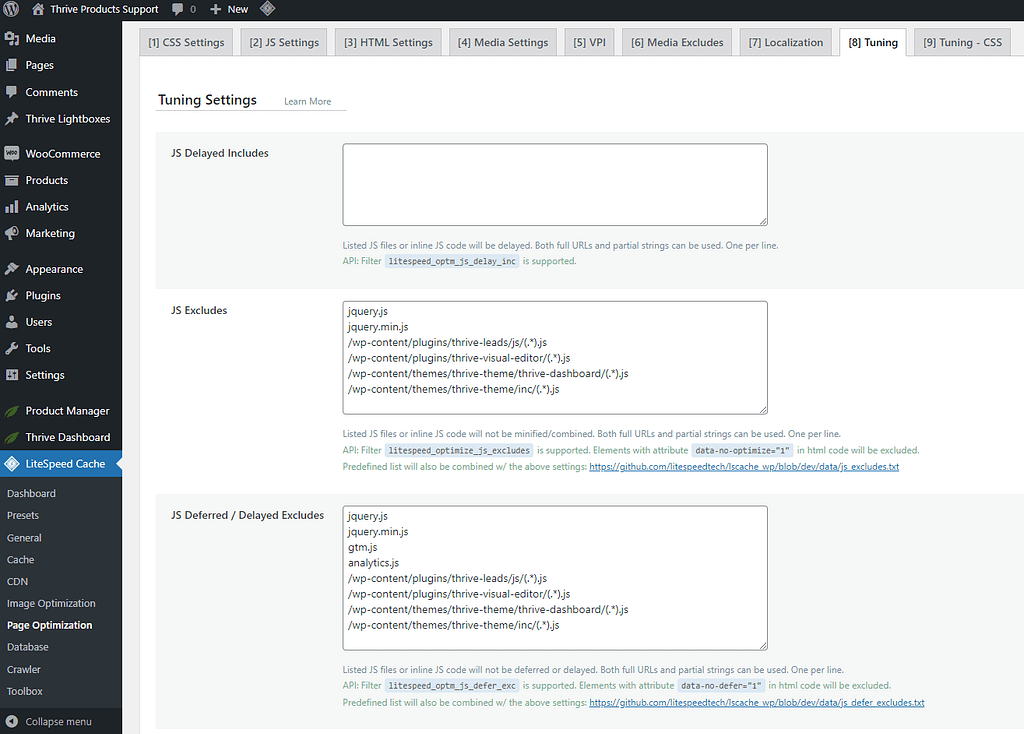Screen dimensions: 1024x734
Task: Click the analytics.js line in Deferred Excludes
Action: click(374, 563)
